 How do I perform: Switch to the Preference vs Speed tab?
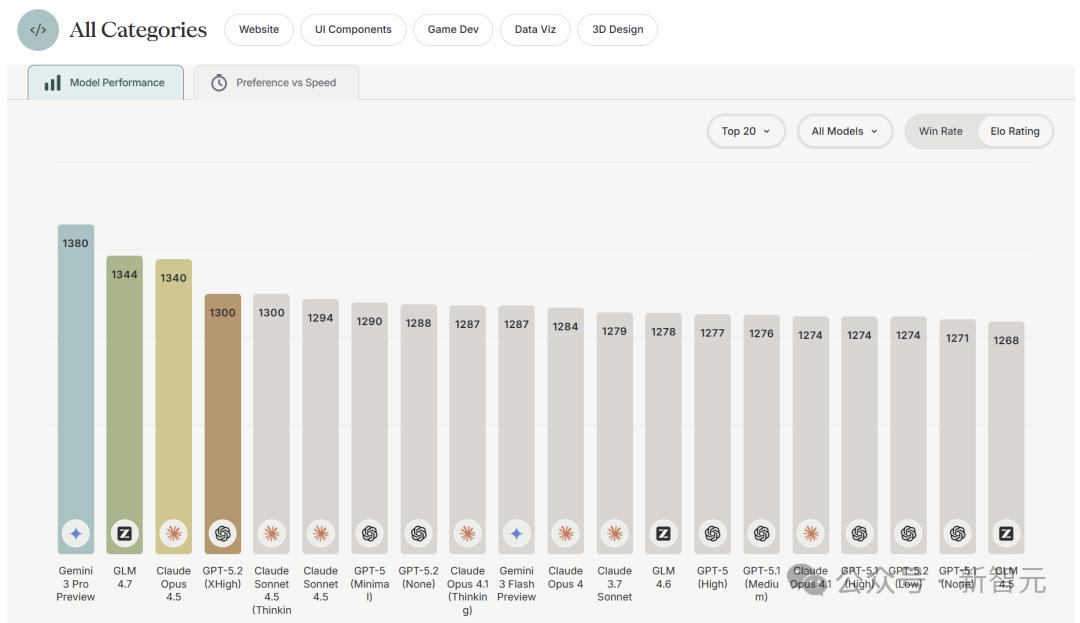pyautogui.click(x=276, y=83)
